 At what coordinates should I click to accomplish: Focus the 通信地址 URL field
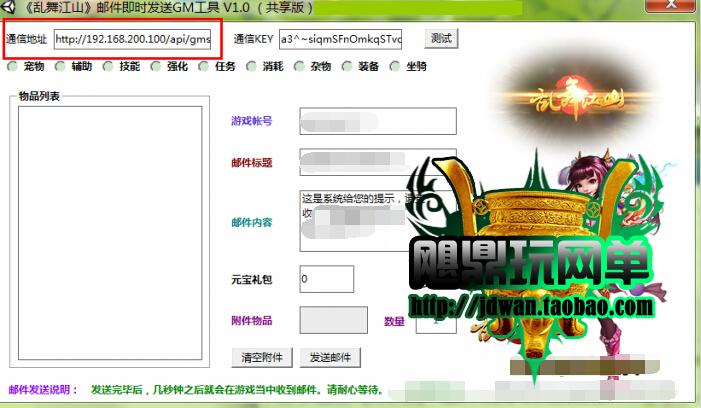point(132,39)
